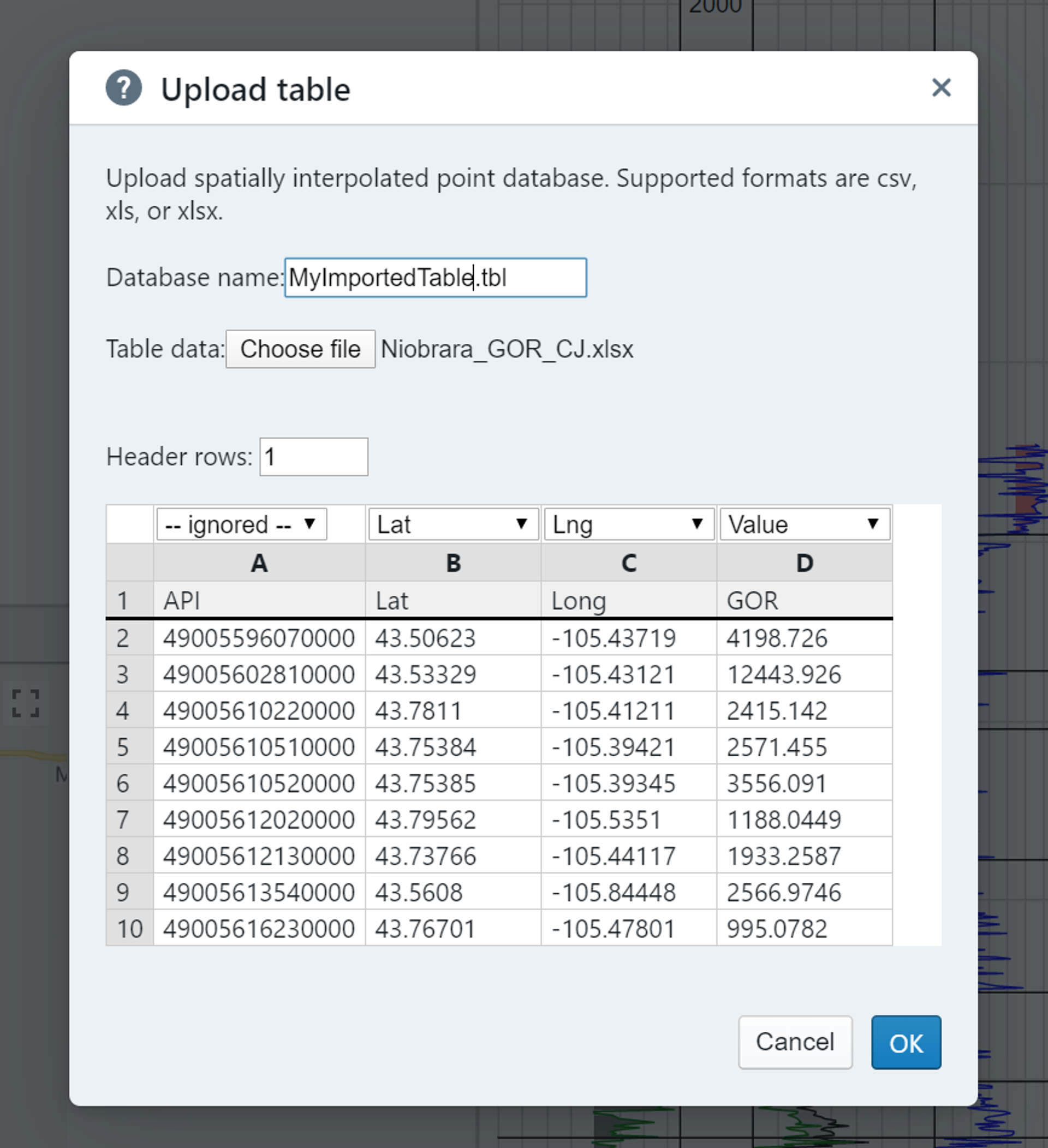Click cell with value 12443.926
Image resolution: width=1048 pixels, height=1148 pixels.
[x=804, y=674]
